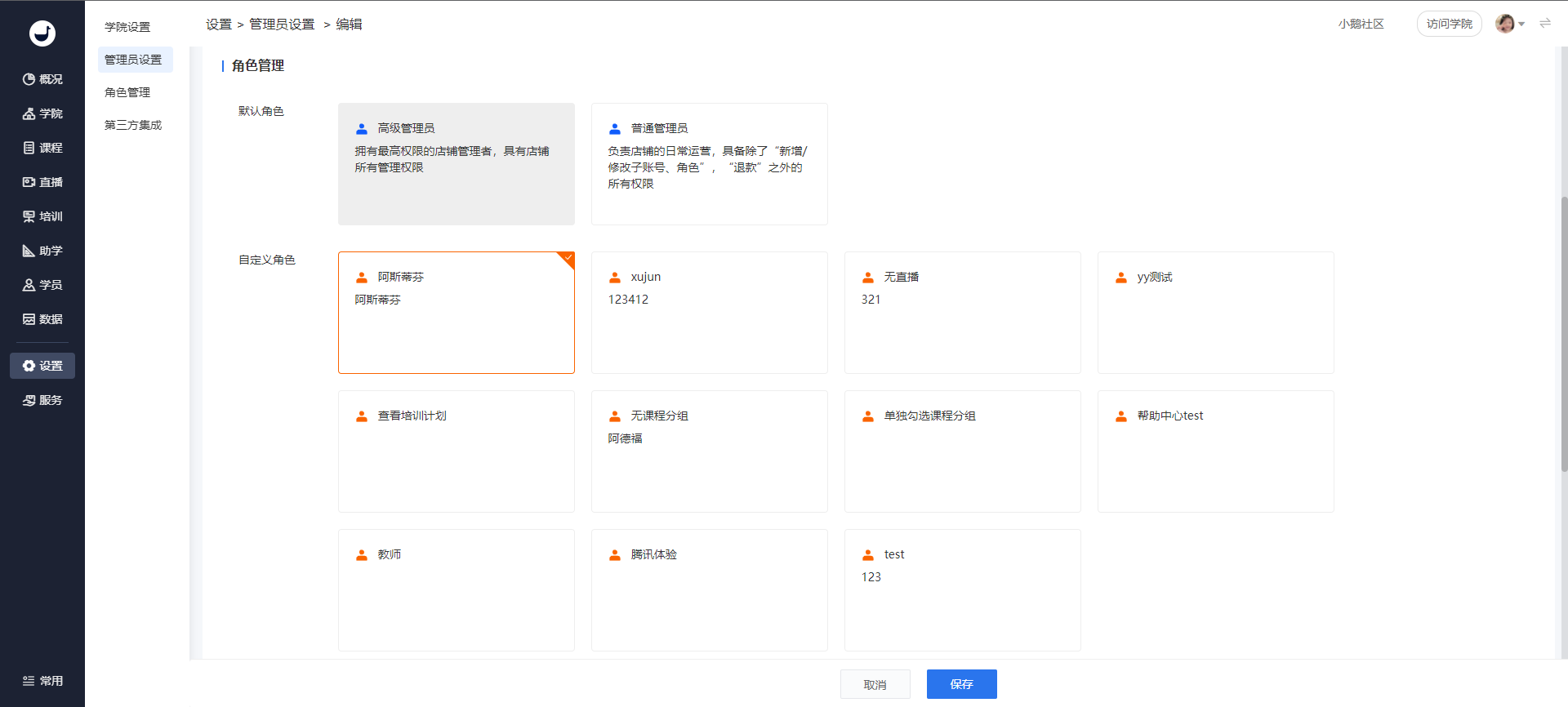Click the app logo in the sidebar
Viewport: 1568px width, 707px height.
pos(42,33)
